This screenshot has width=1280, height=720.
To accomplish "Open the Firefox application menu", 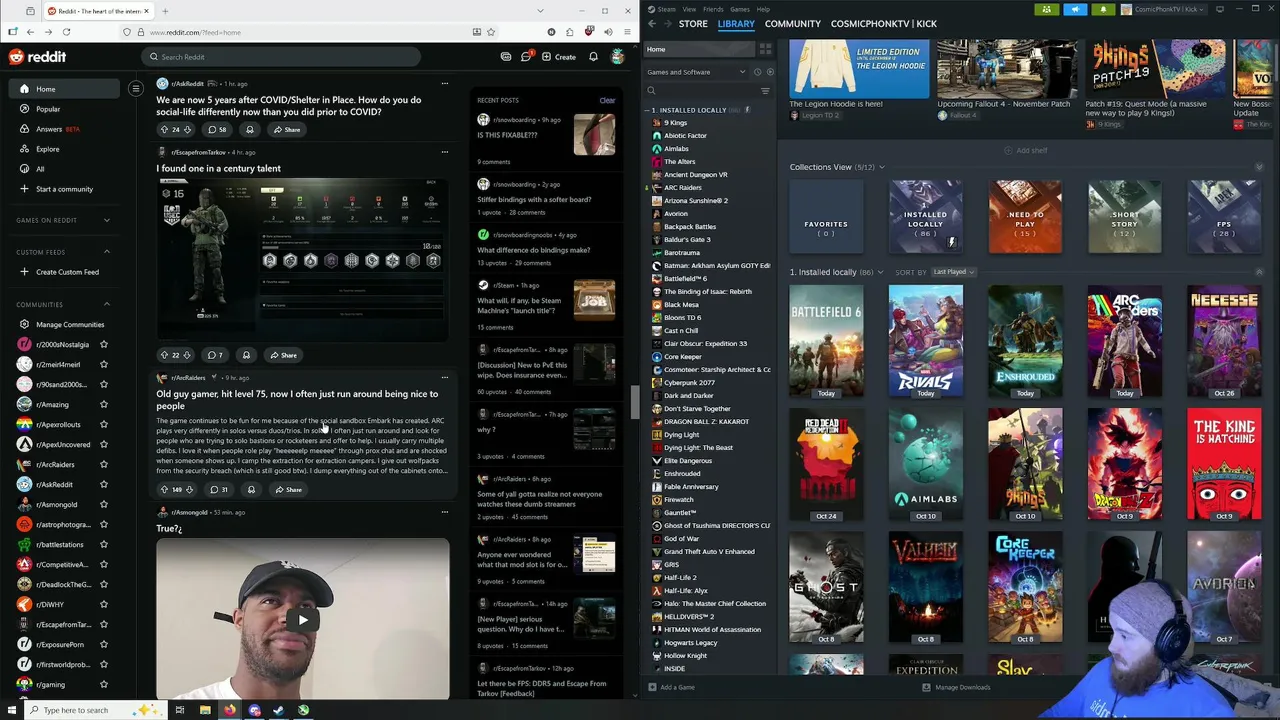I will [627, 32].
